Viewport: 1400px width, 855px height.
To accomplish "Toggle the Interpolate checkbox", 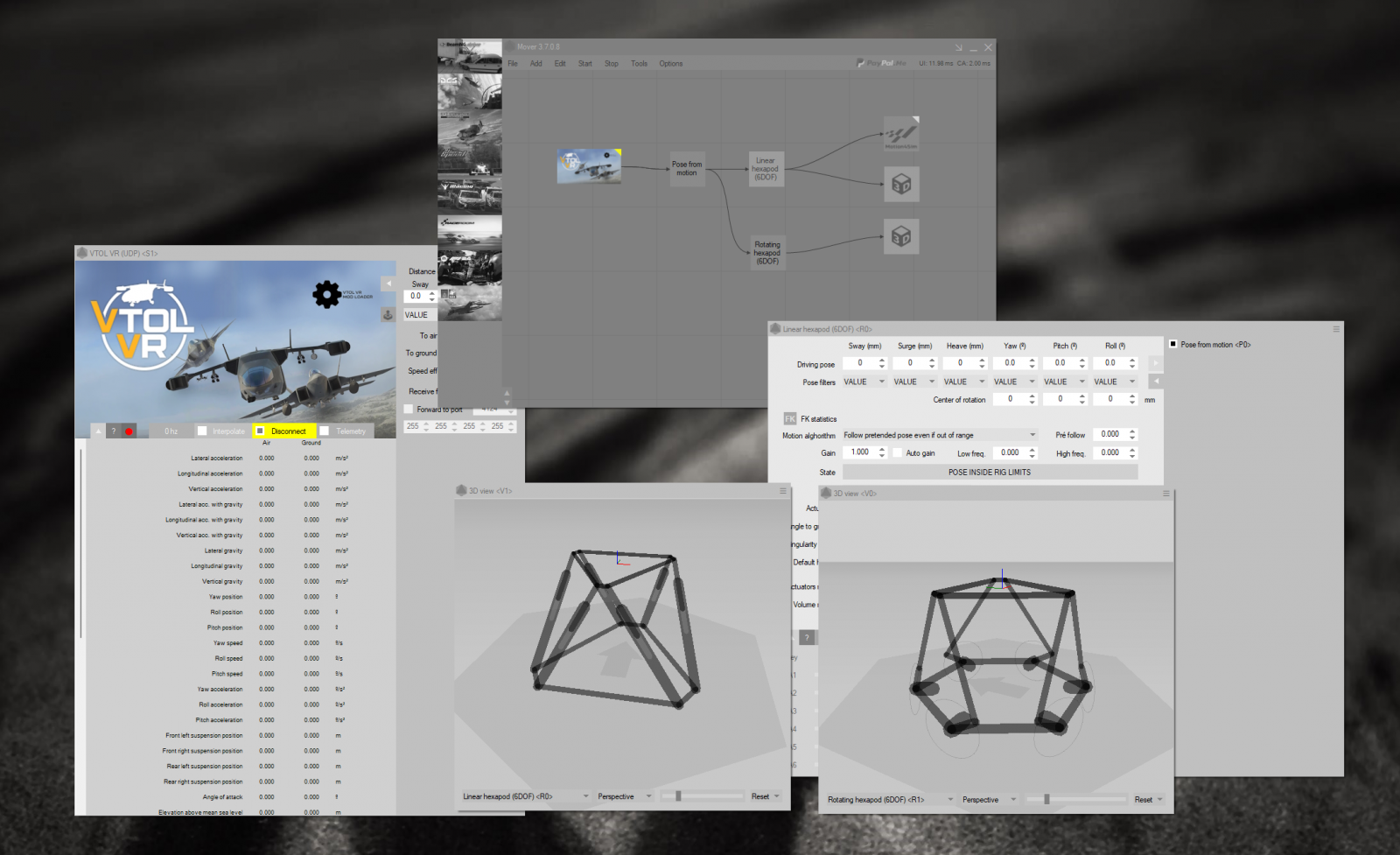I will (202, 431).
